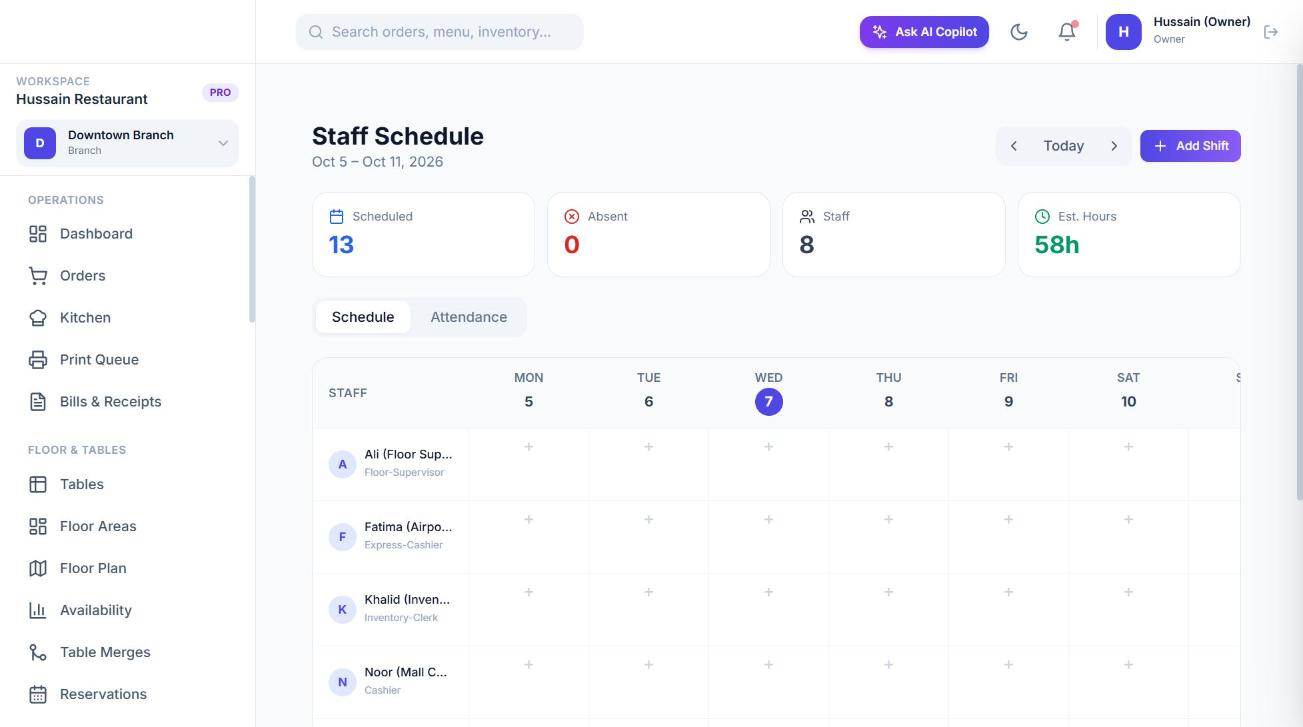Open Tables in the sidebar
Screen dimensions: 1303x727
(128, 484)
